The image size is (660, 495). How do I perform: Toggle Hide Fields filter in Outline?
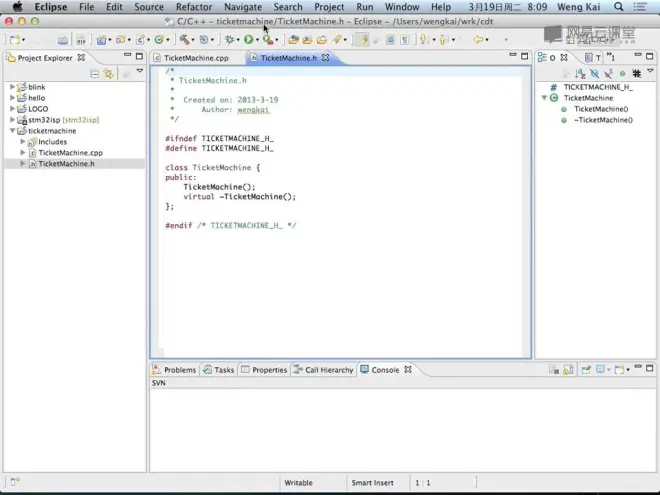pyautogui.click(x=594, y=74)
